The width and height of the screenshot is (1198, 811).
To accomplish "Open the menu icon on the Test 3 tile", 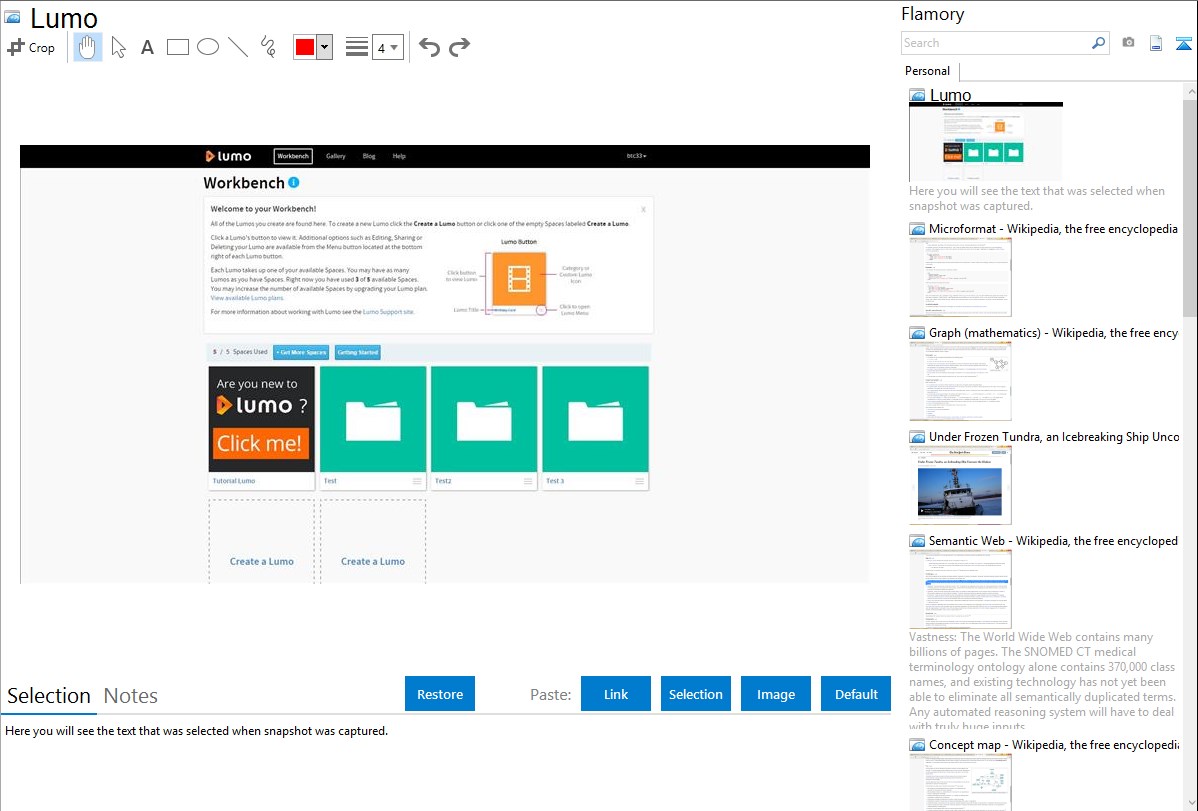I will tap(639, 482).
